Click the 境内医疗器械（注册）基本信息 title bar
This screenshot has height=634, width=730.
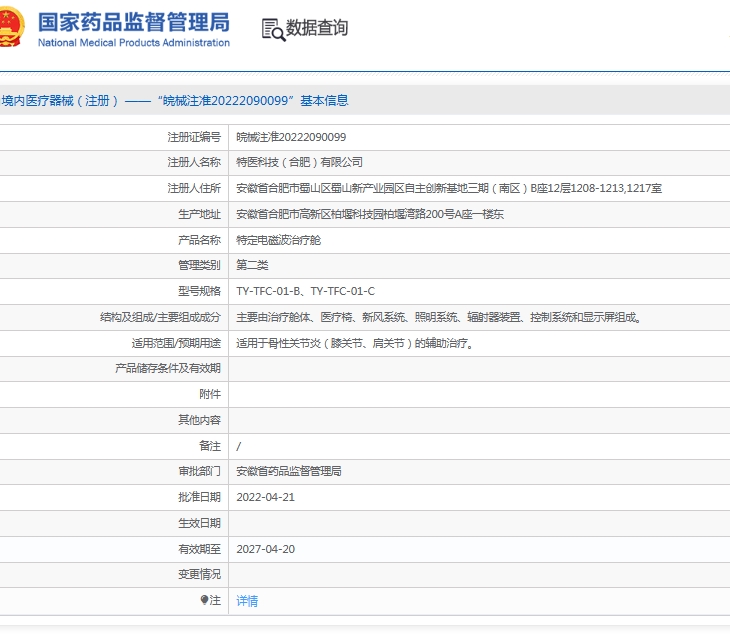click(175, 101)
